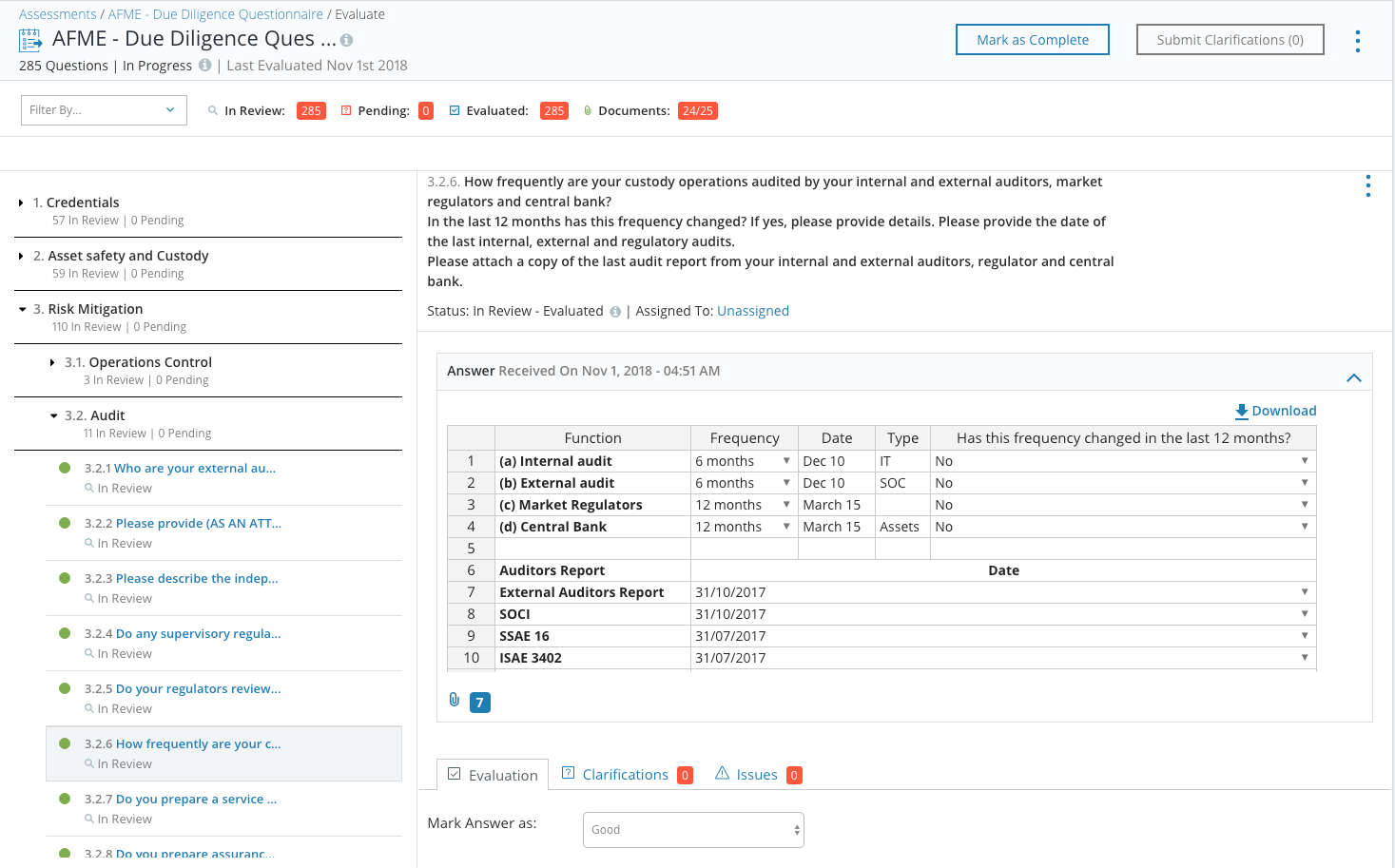
Task: Click the paperclip attachments icon below the table
Action: pyautogui.click(x=455, y=701)
